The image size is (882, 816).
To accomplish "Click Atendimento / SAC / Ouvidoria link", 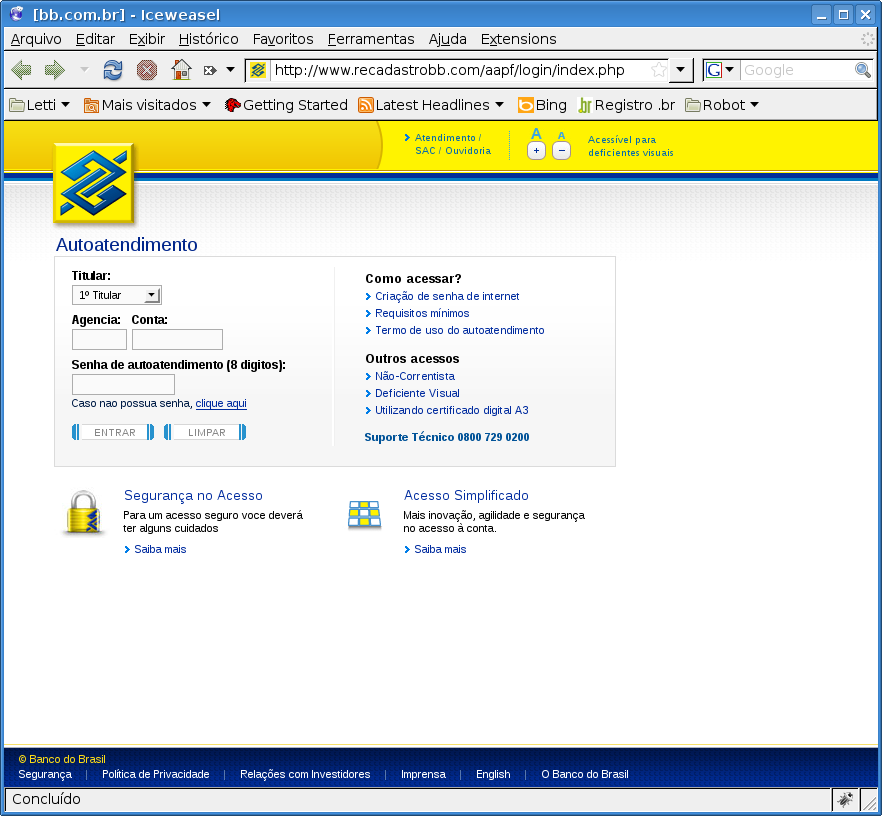I will pyautogui.click(x=452, y=144).
